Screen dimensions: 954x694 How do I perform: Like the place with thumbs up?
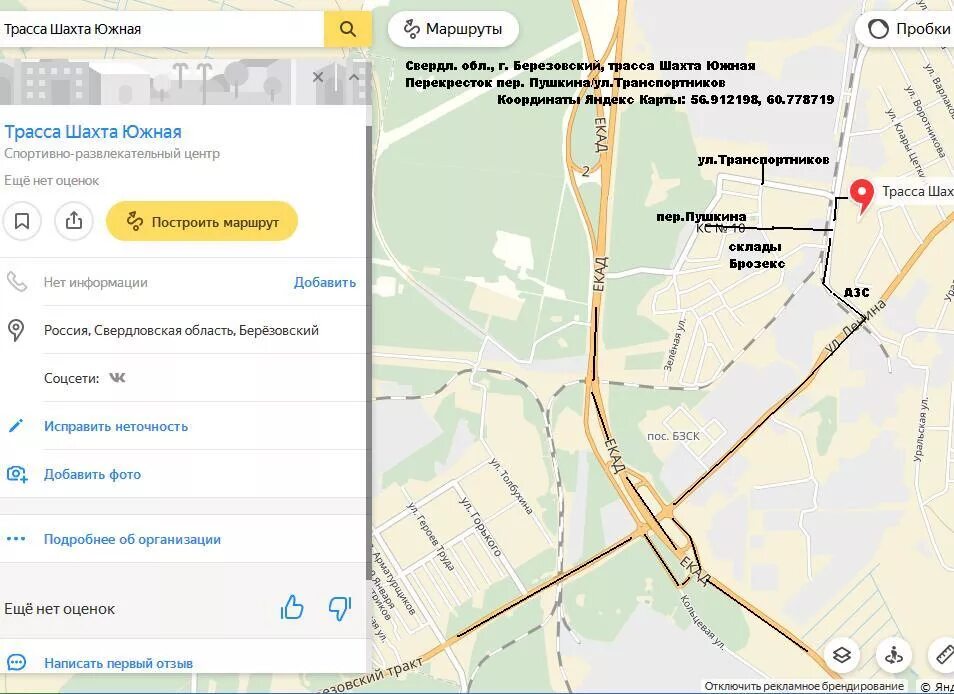(292, 608)
